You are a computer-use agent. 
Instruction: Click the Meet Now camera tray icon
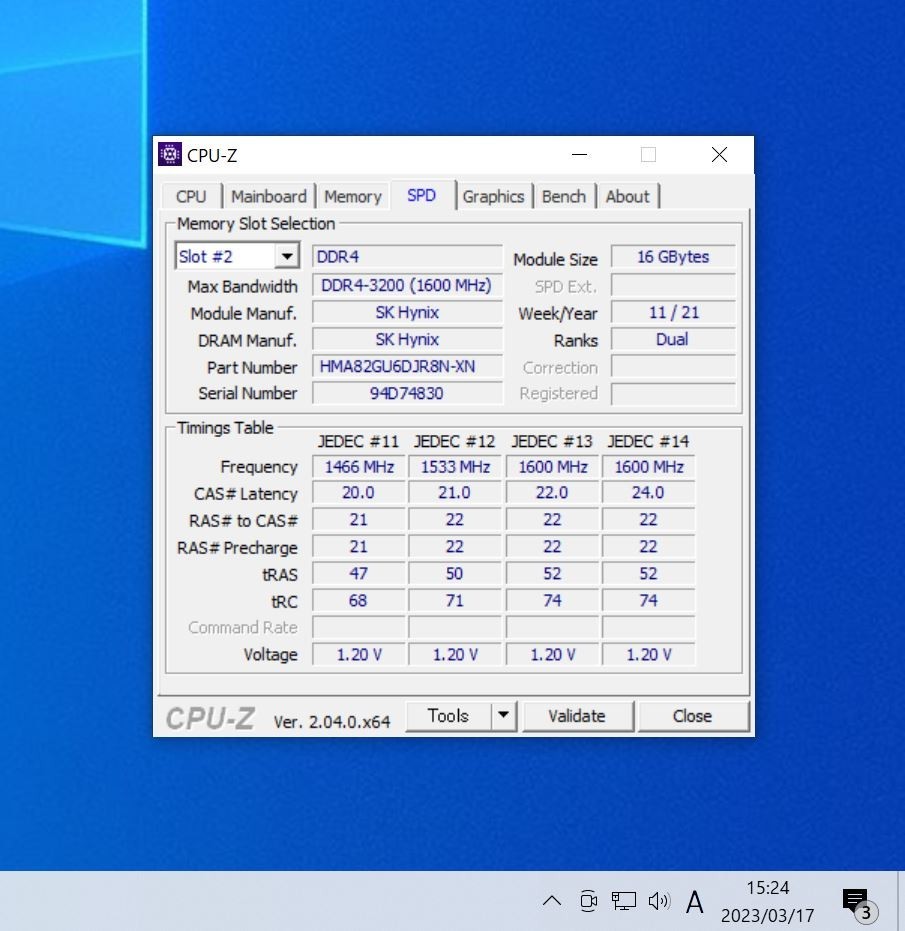[588, 901]
